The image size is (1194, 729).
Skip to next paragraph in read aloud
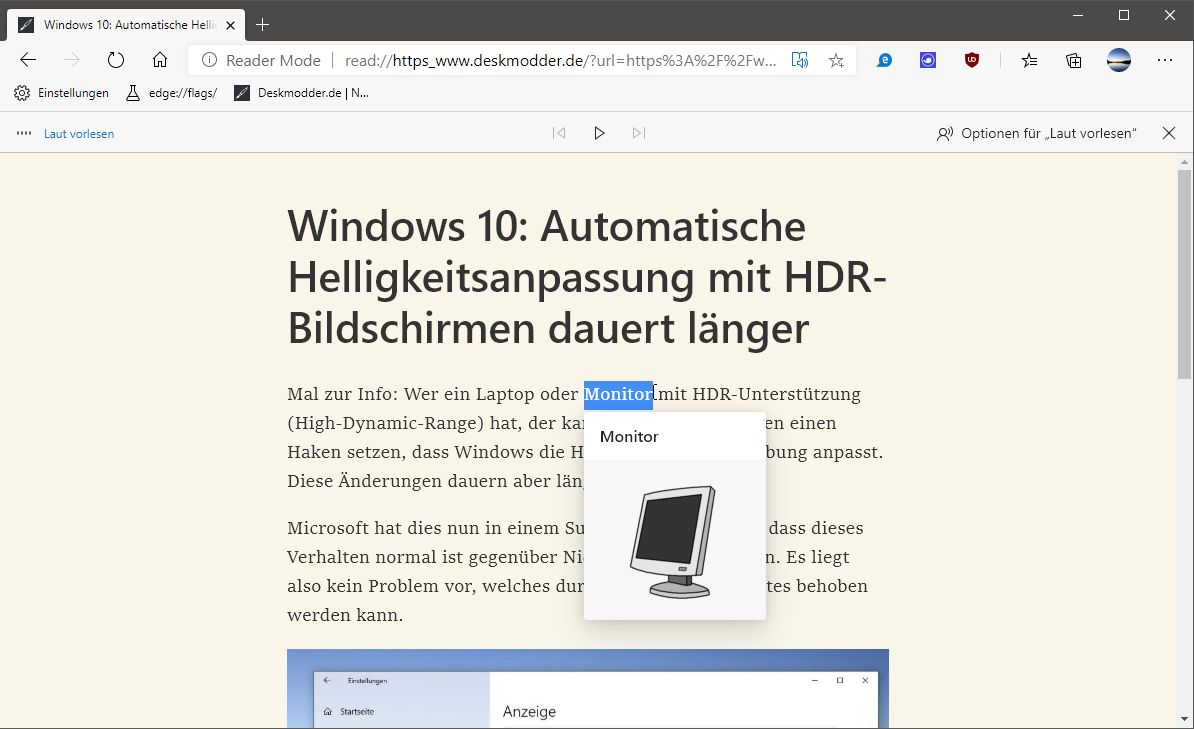coord(639,133)
